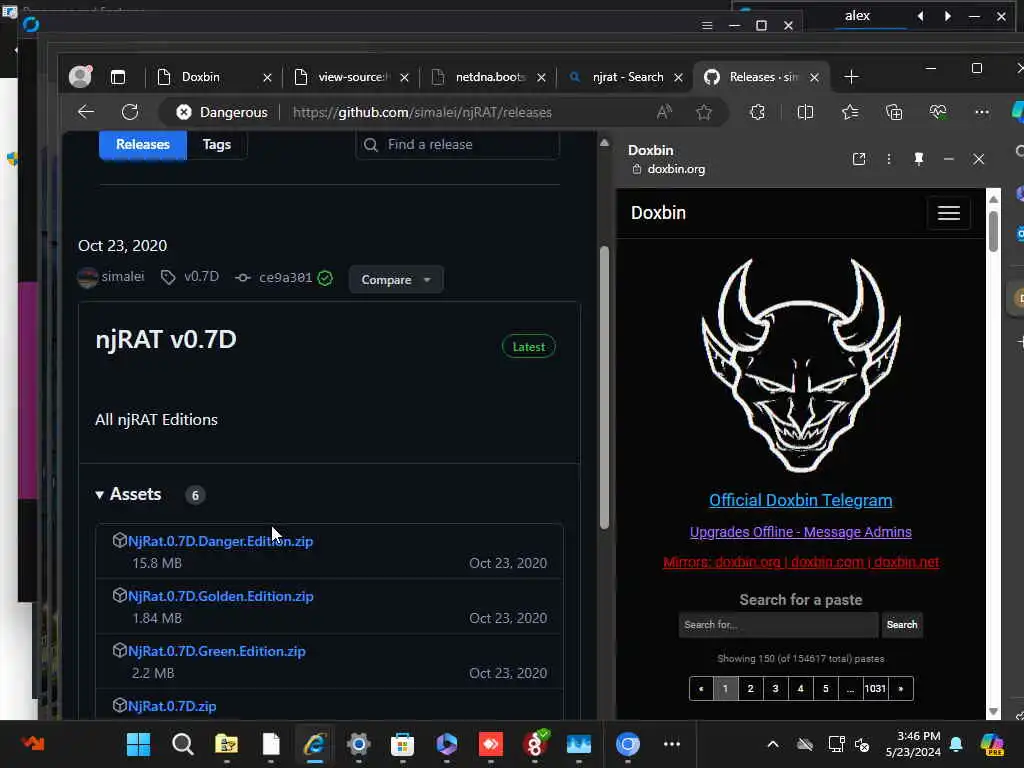Open Microsoft Store from the taskbar

click(x=402, y=744)
